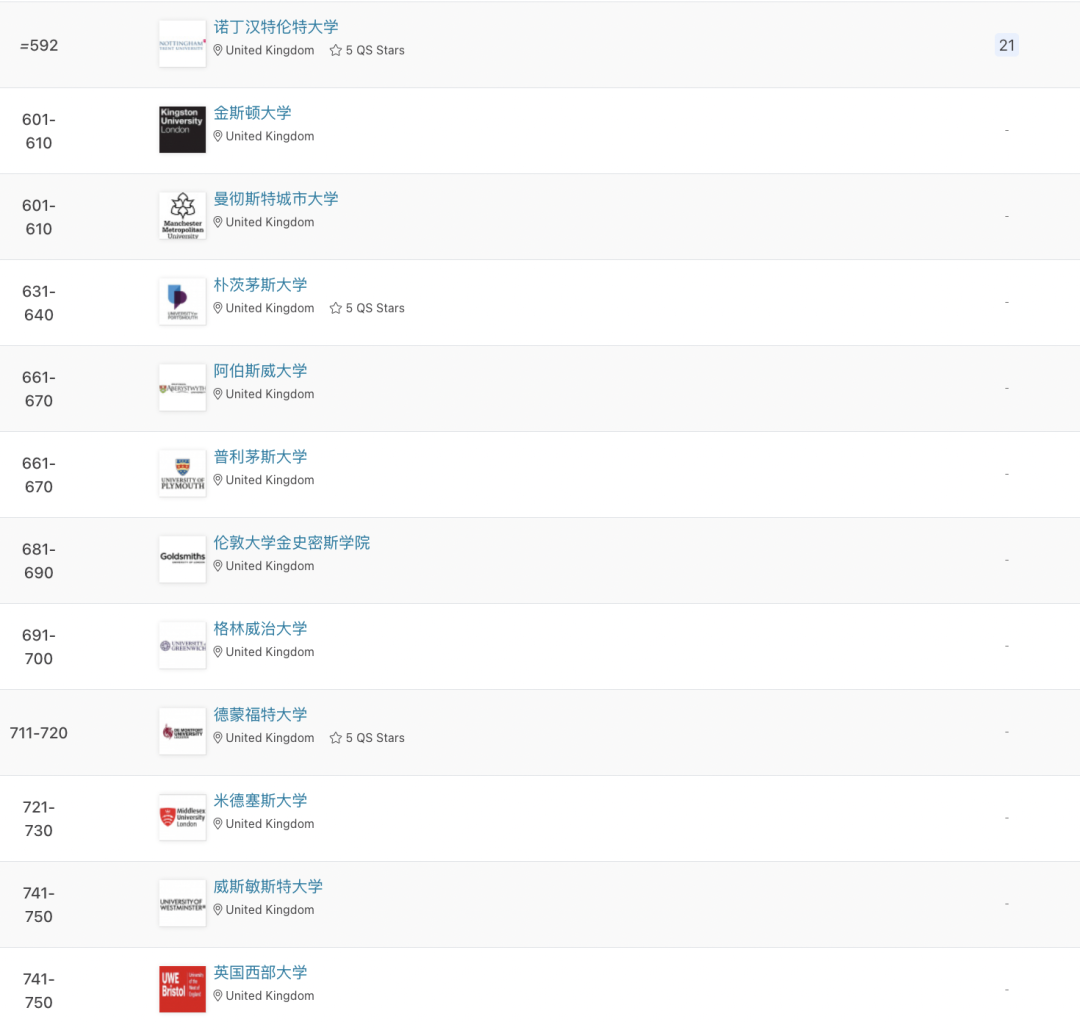Click rank "741-750" in the 威斯敏斯特大学 row
The width and height of the screenshot is (1080, 1030).
click(x=39, y=905)
